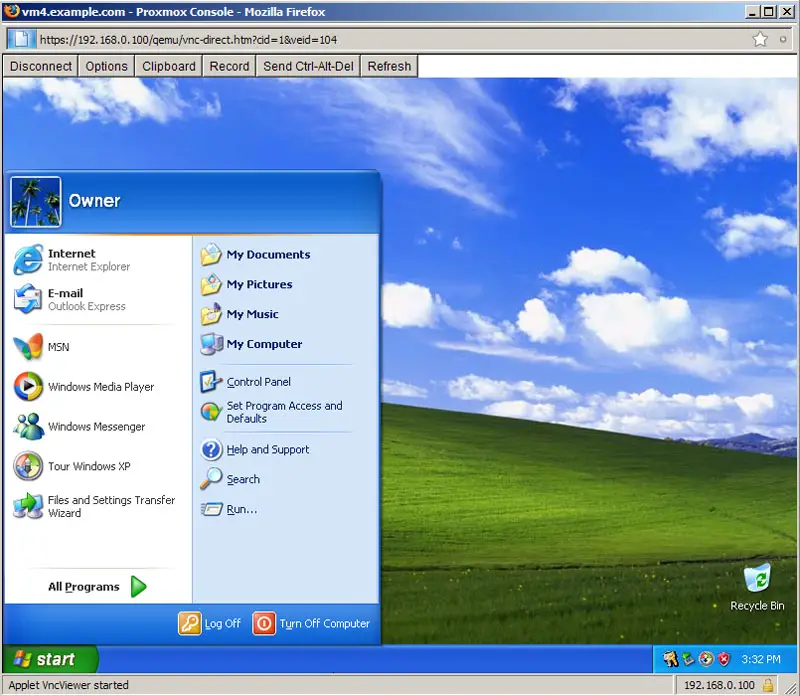Click the red Turn Off Computer icon

tap(264, 624)
